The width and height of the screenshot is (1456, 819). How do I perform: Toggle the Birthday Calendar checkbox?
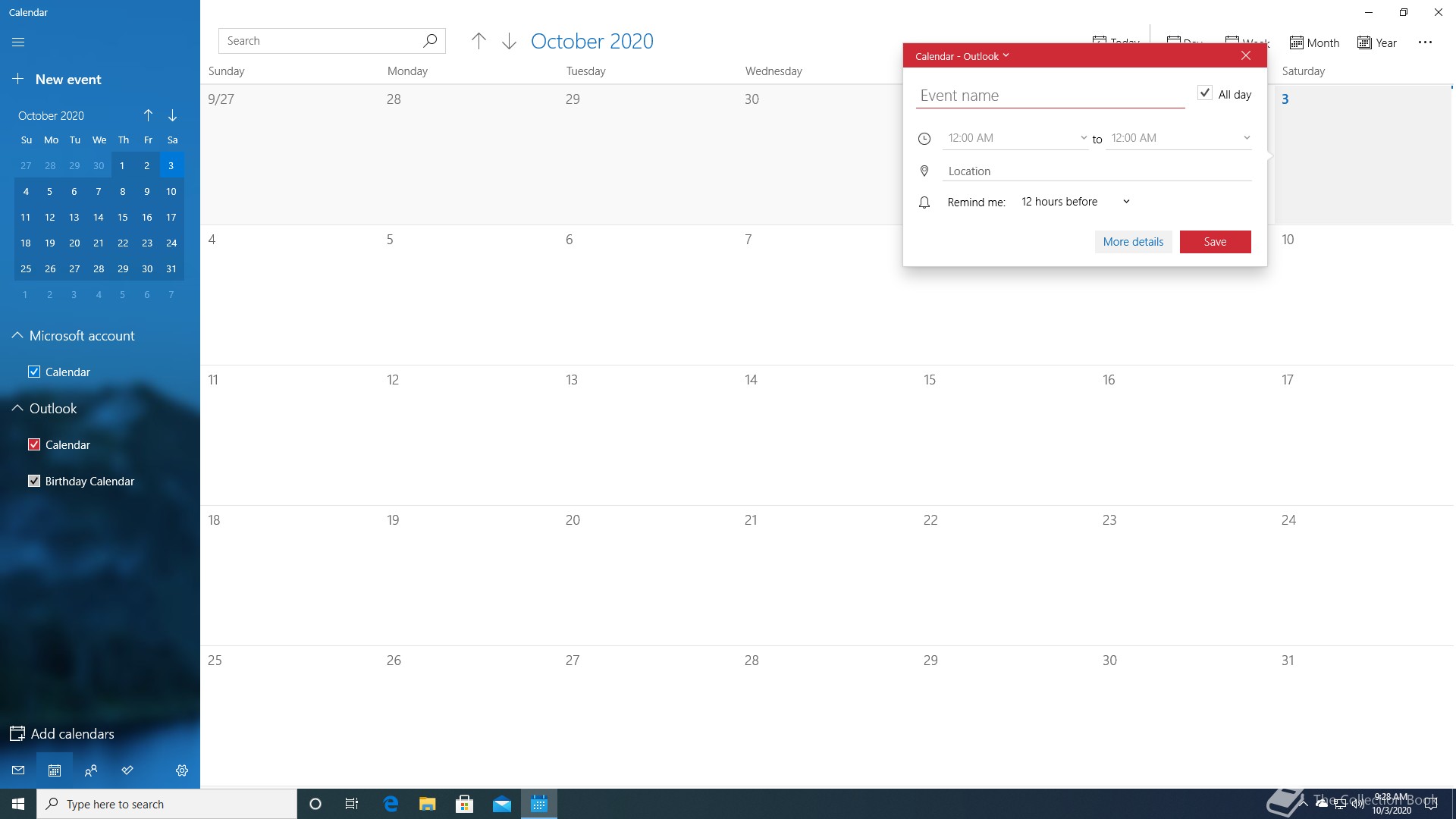(34, 481)
